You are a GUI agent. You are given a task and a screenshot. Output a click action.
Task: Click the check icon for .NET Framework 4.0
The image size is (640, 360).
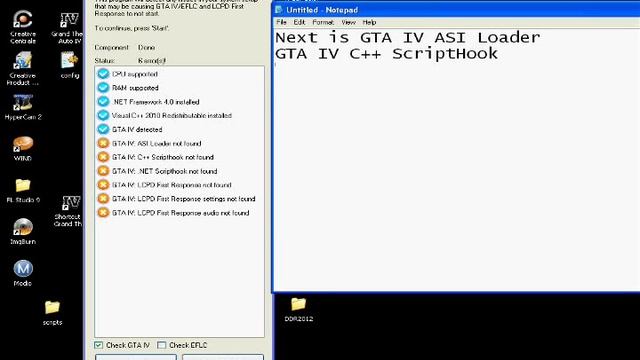pos(103,102)
